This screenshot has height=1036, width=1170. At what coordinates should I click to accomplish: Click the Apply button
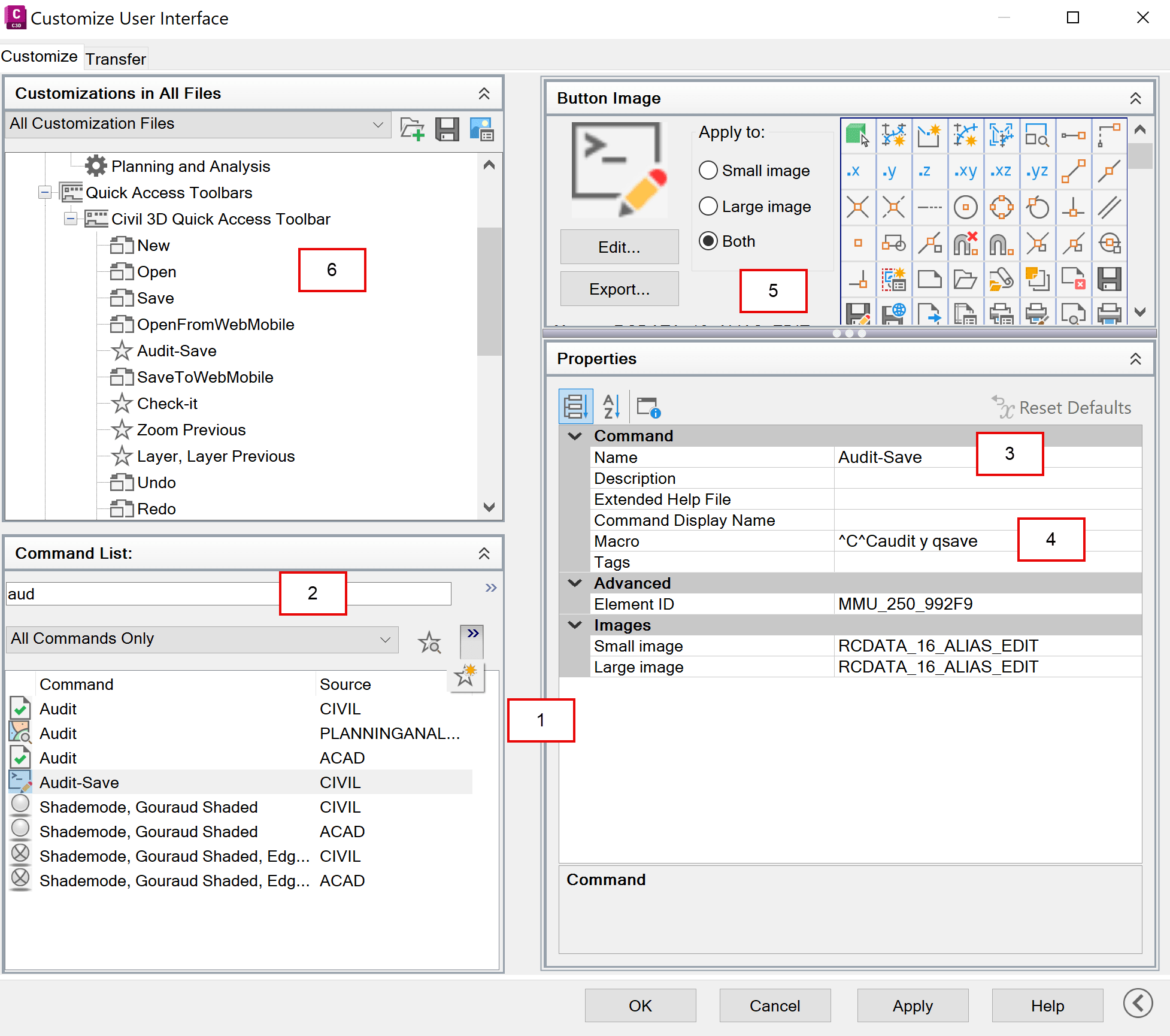pos(913,1005)
